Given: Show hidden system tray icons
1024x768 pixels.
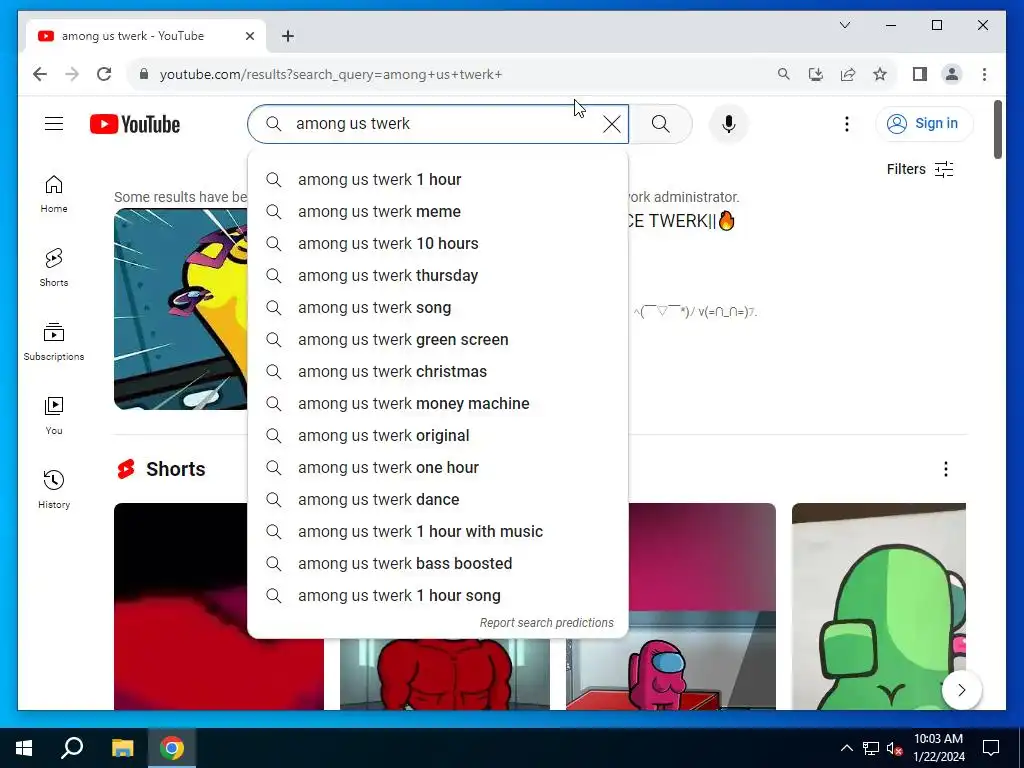Looking at the screenshot, I should click(x=846, y=748).
